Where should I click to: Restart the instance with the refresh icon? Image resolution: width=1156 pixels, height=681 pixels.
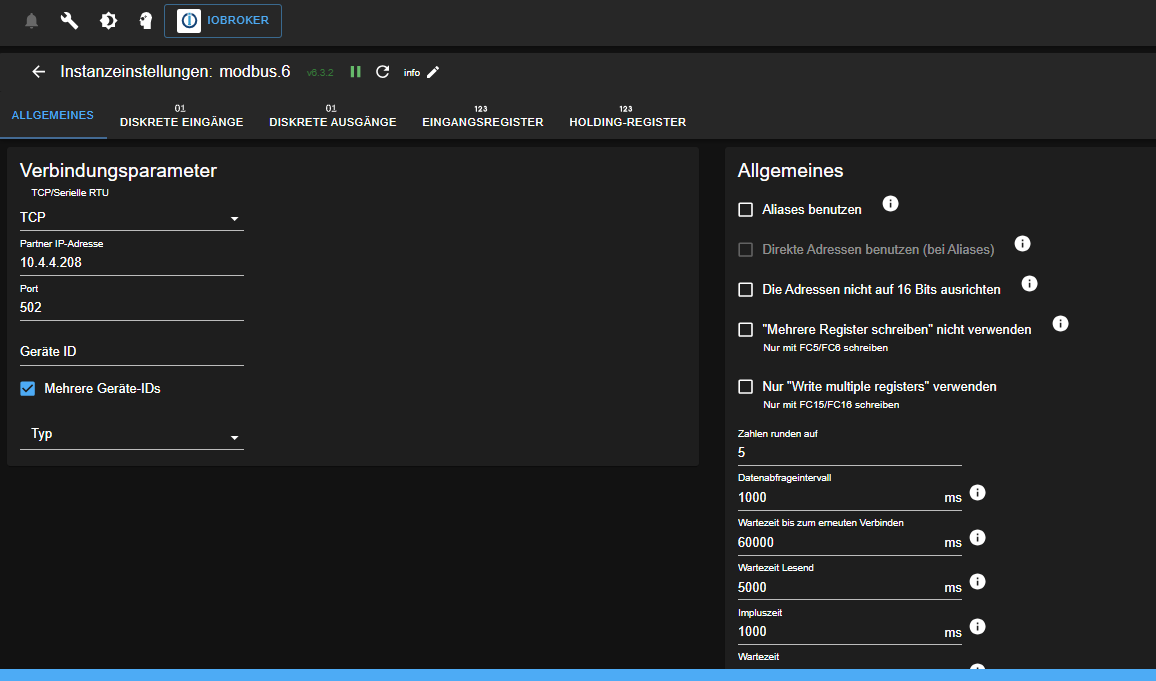(382, 72)
